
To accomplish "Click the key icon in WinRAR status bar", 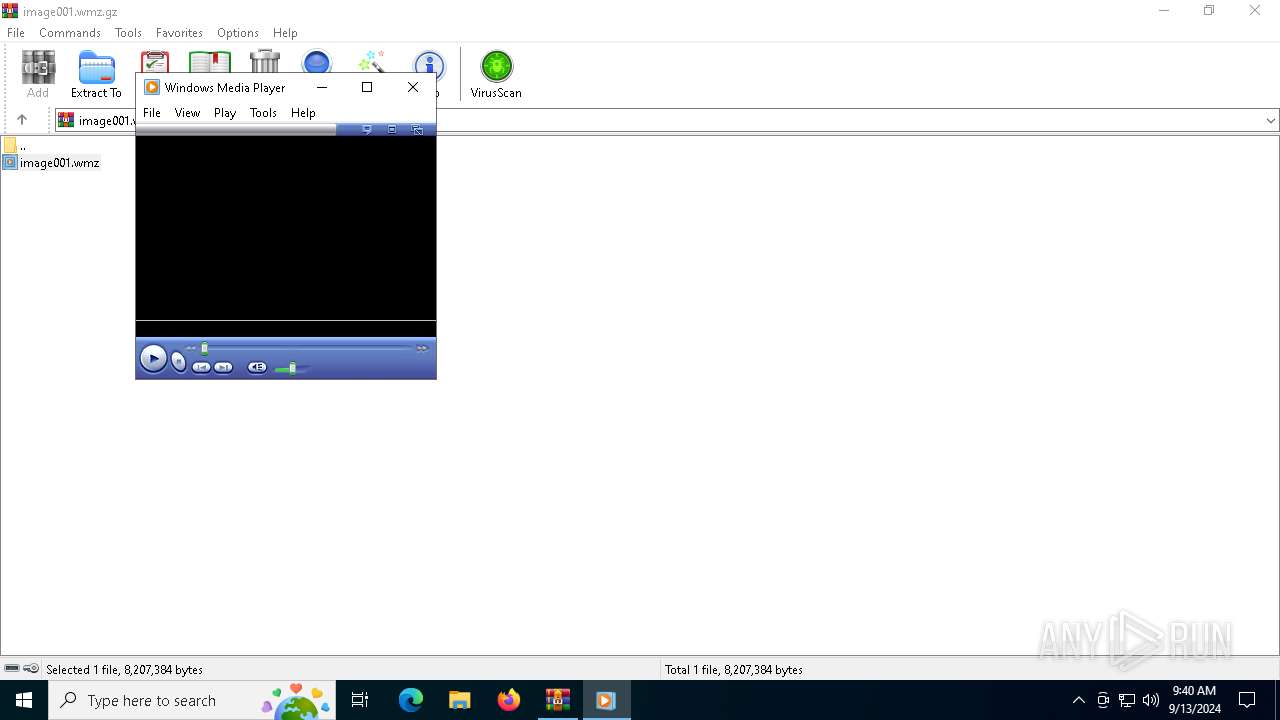I will (x=31, y=669).
